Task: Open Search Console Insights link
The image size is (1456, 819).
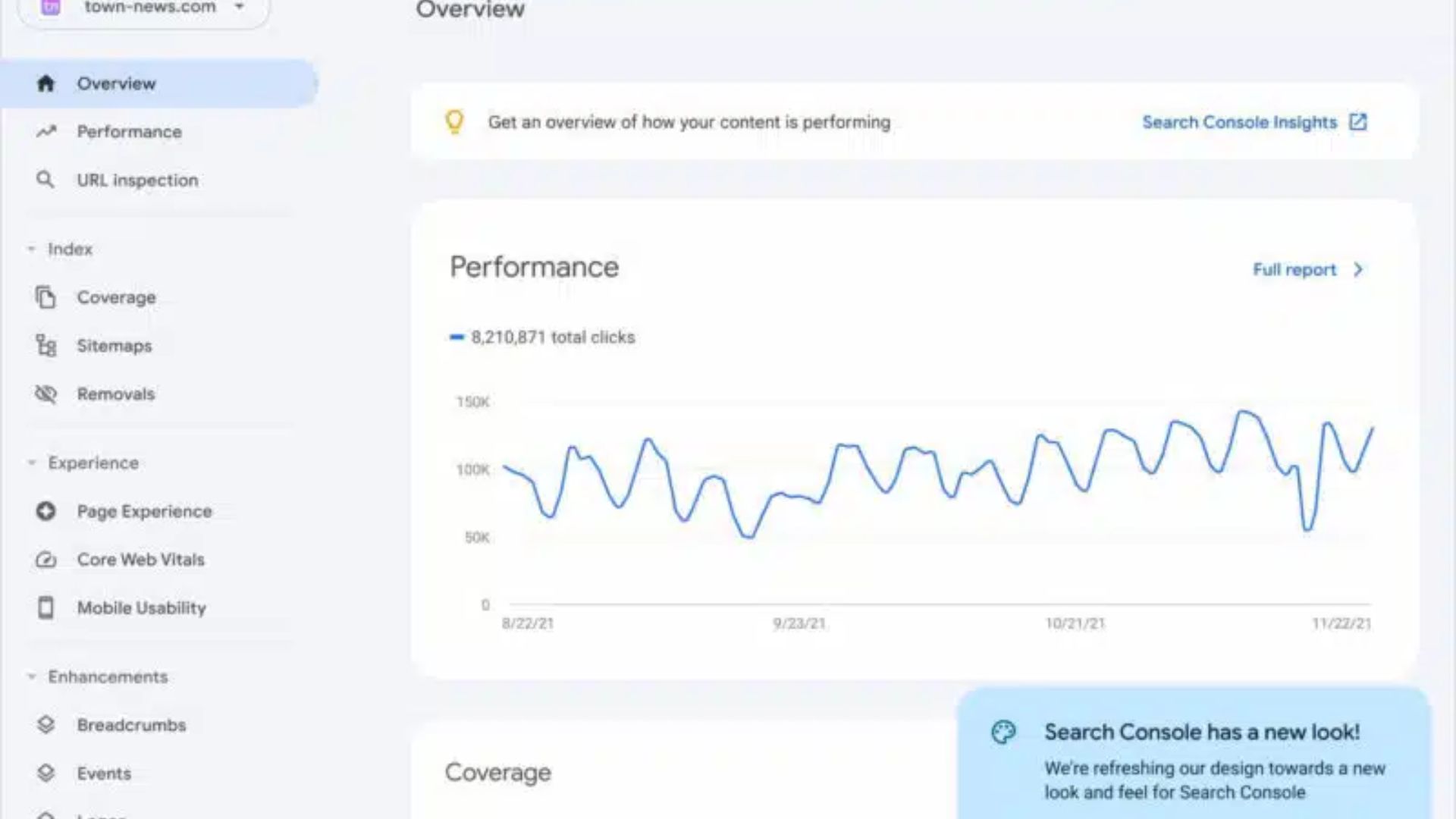Action: 1240,122
